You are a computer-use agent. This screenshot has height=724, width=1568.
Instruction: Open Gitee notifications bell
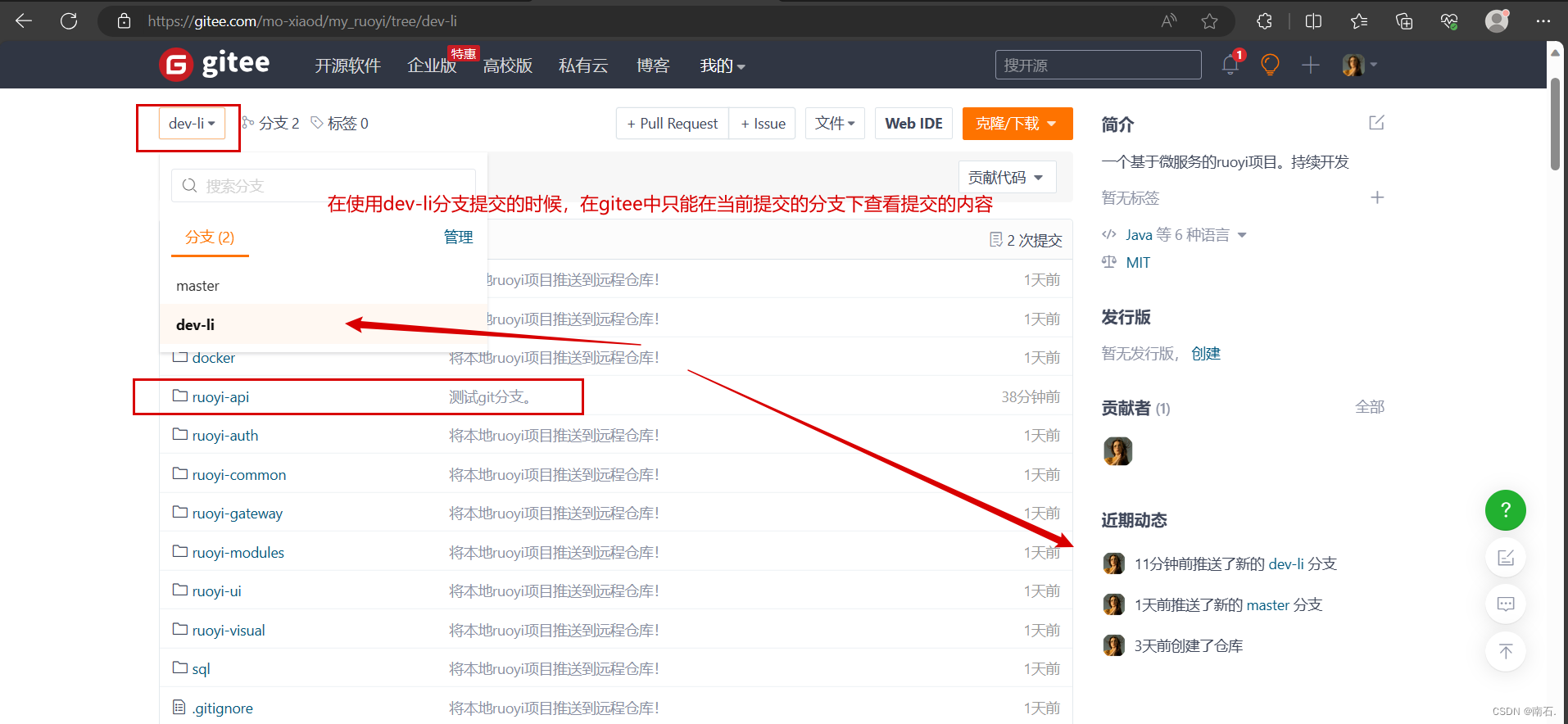1230,65
